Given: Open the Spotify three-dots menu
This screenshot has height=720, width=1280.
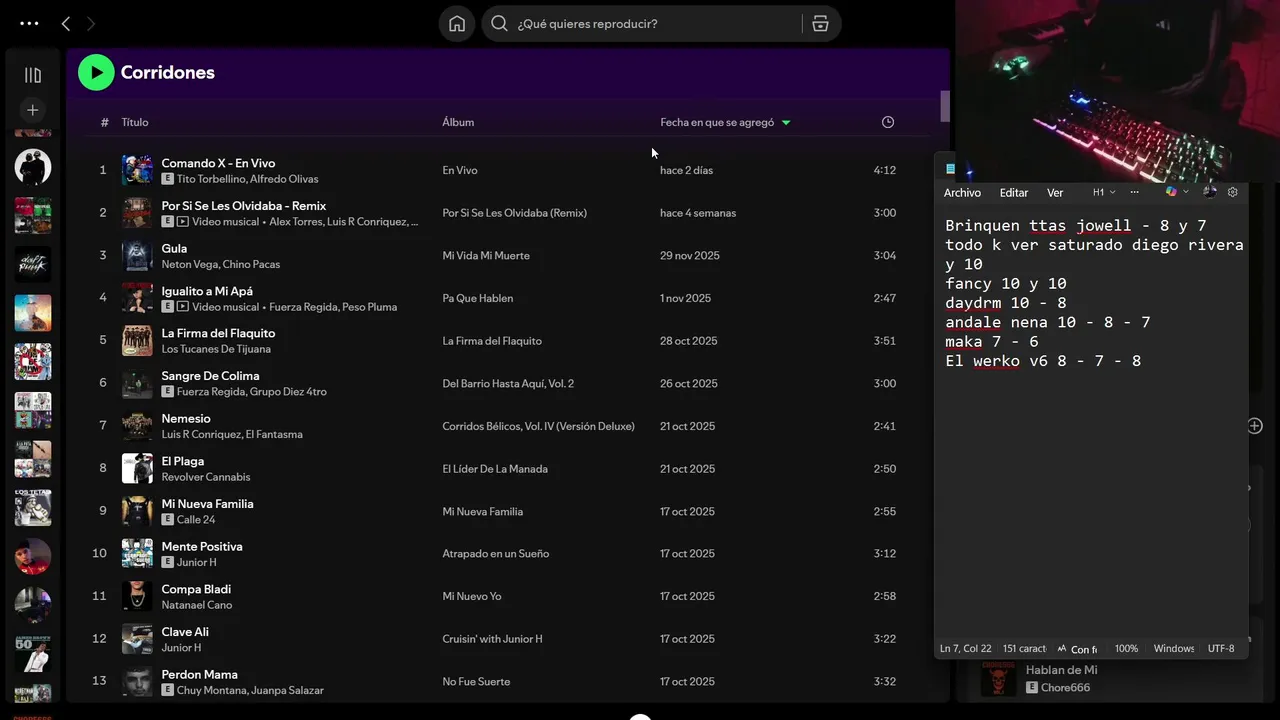Looking at the screenshot, I should point(29,24).
